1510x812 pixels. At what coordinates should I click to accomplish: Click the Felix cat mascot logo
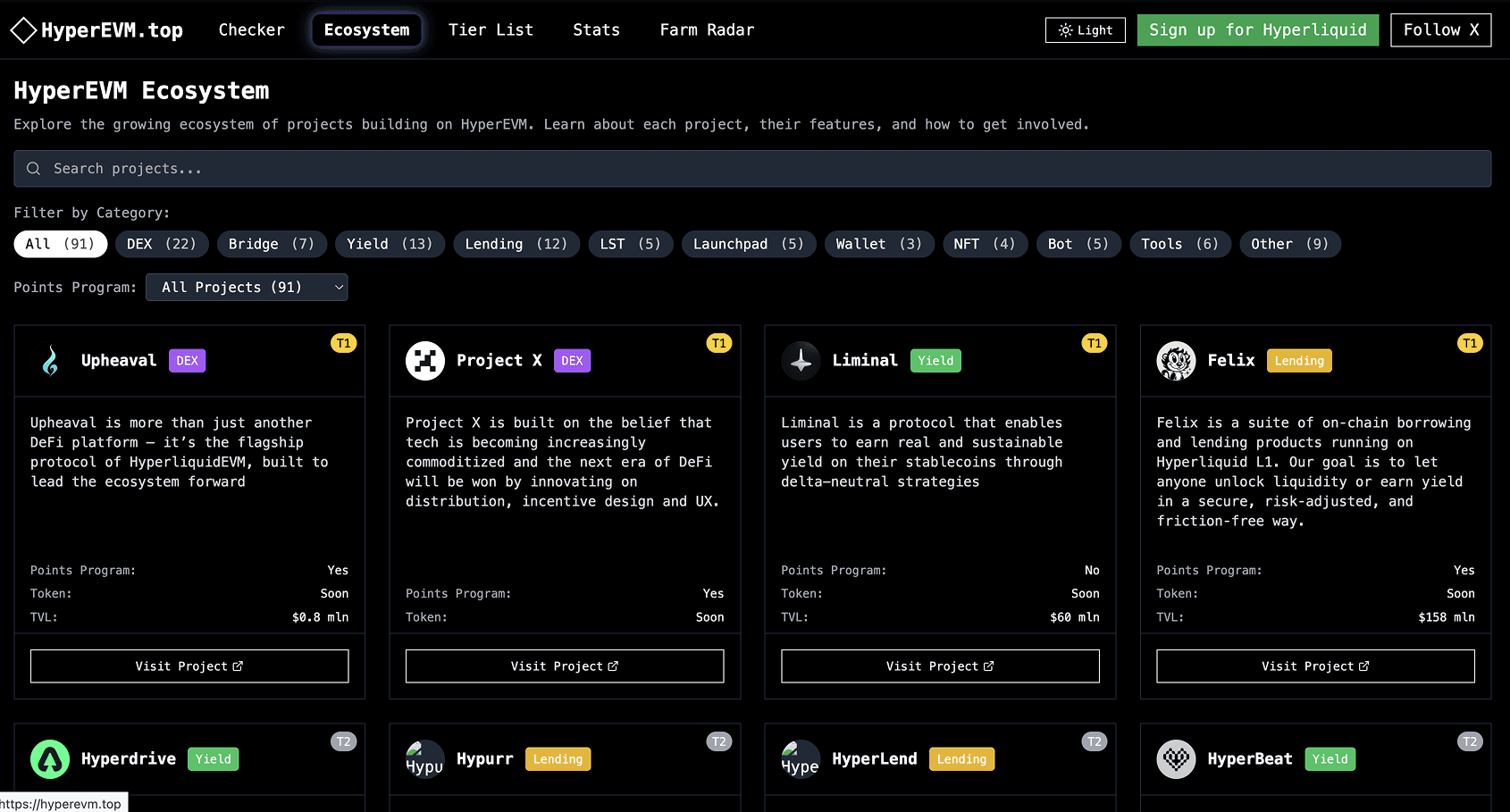pos(1176,360)
